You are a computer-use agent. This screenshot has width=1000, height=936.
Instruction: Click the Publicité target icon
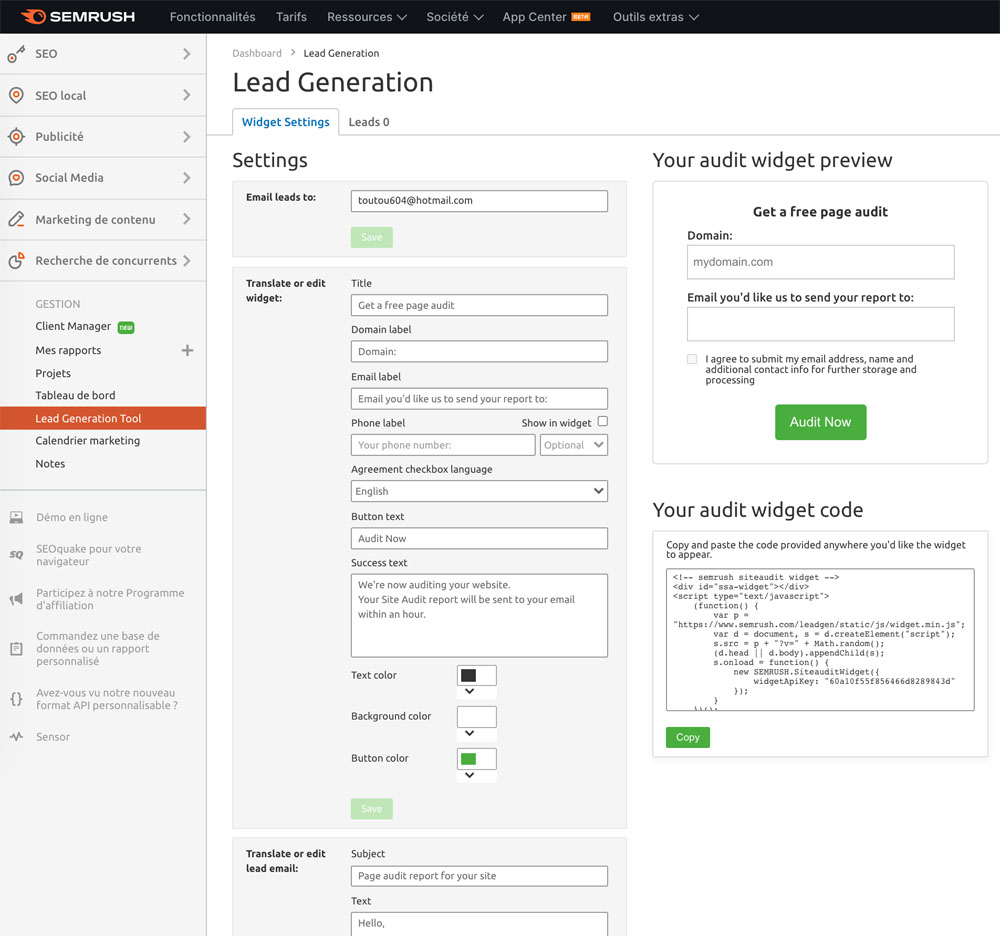point(17,136)
